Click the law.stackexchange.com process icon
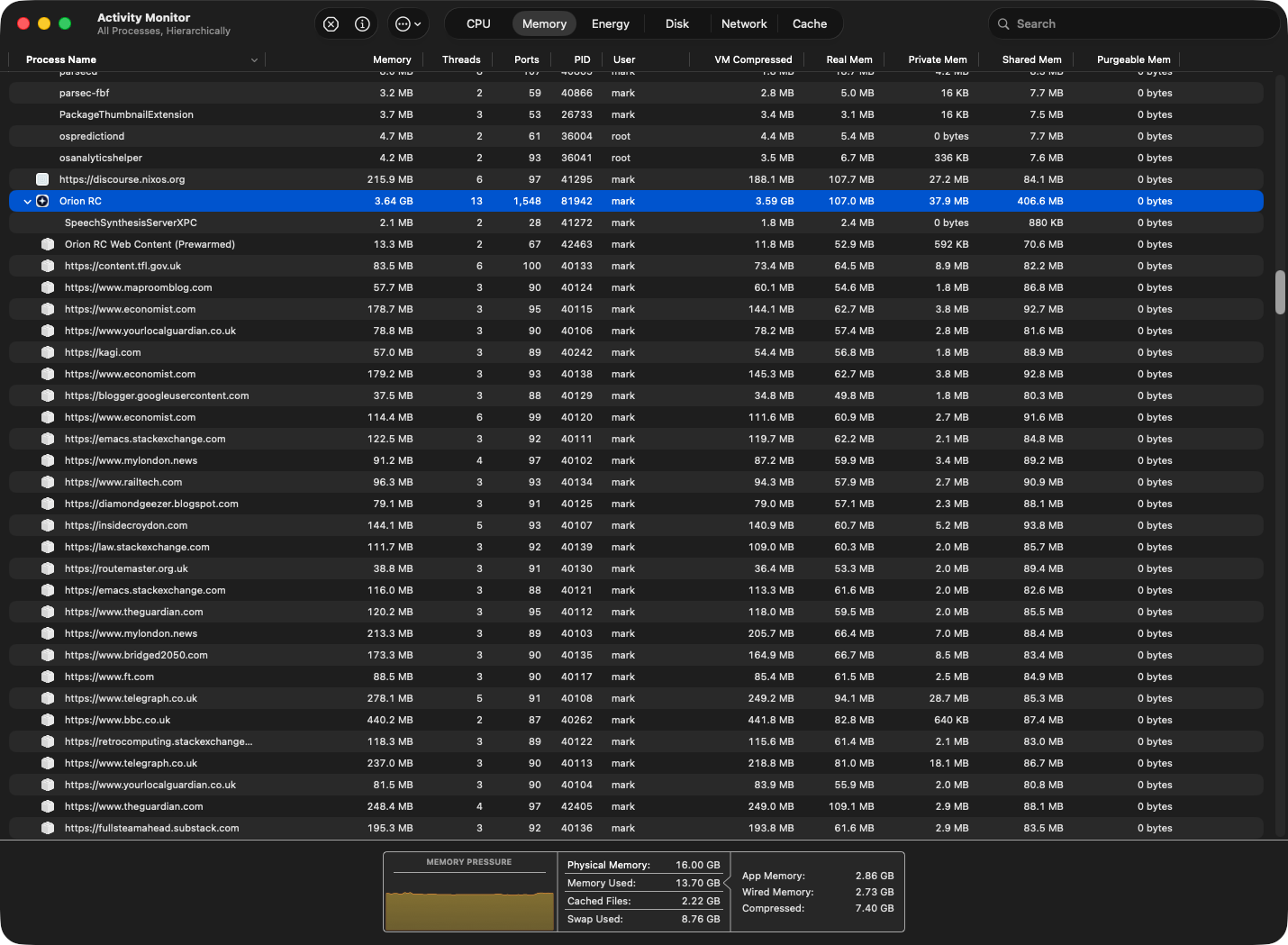Image resolution: width=1288 pixels, height=945 pixels. 48,547
